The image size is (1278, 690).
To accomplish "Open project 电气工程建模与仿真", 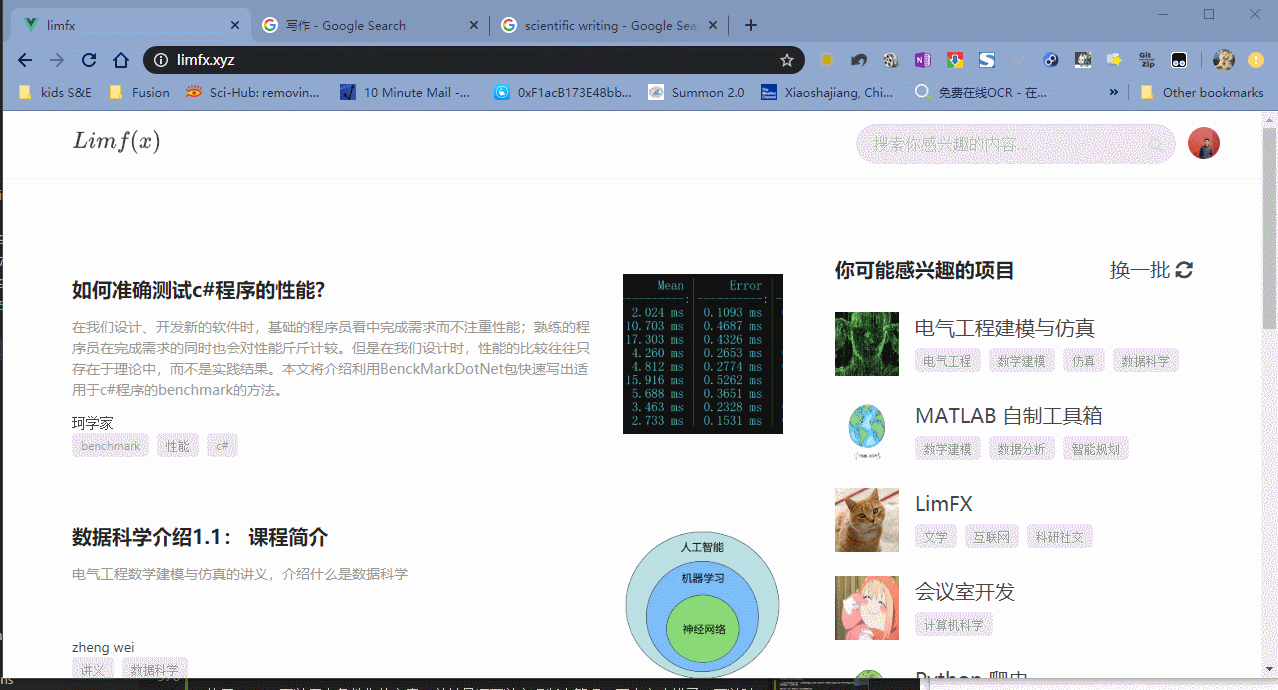I will click(1005, 328).
